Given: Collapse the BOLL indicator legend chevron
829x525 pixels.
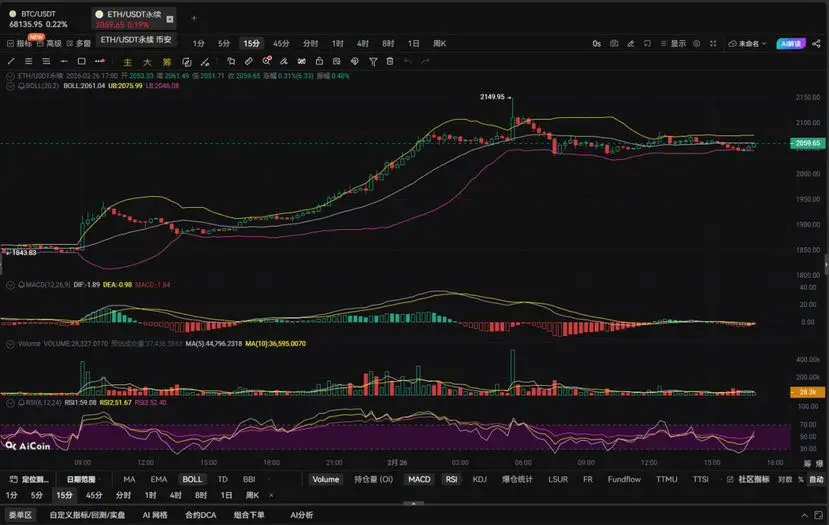Looking at the screenshot, I should (x=10, y=85).
